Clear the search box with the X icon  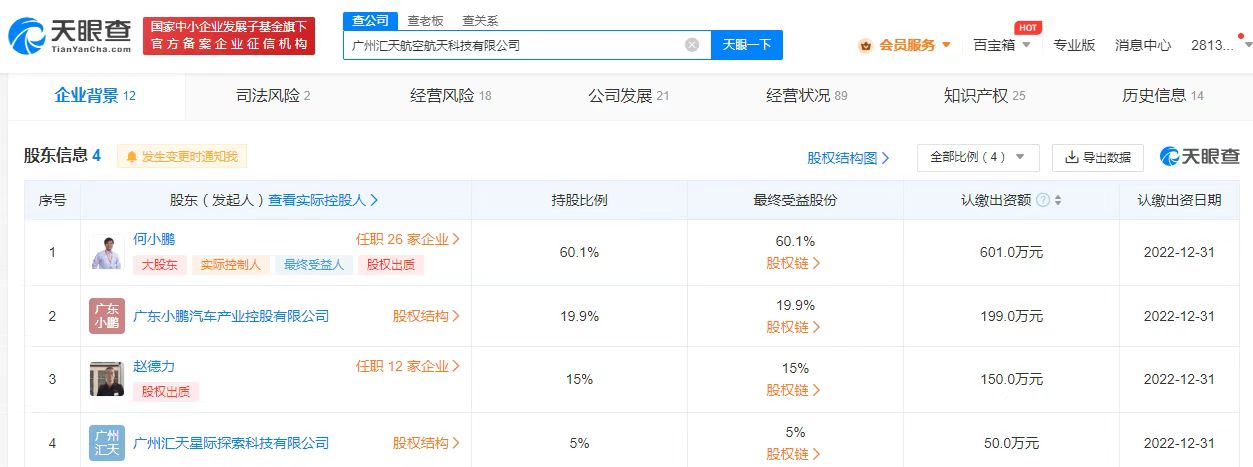(692, 45)
